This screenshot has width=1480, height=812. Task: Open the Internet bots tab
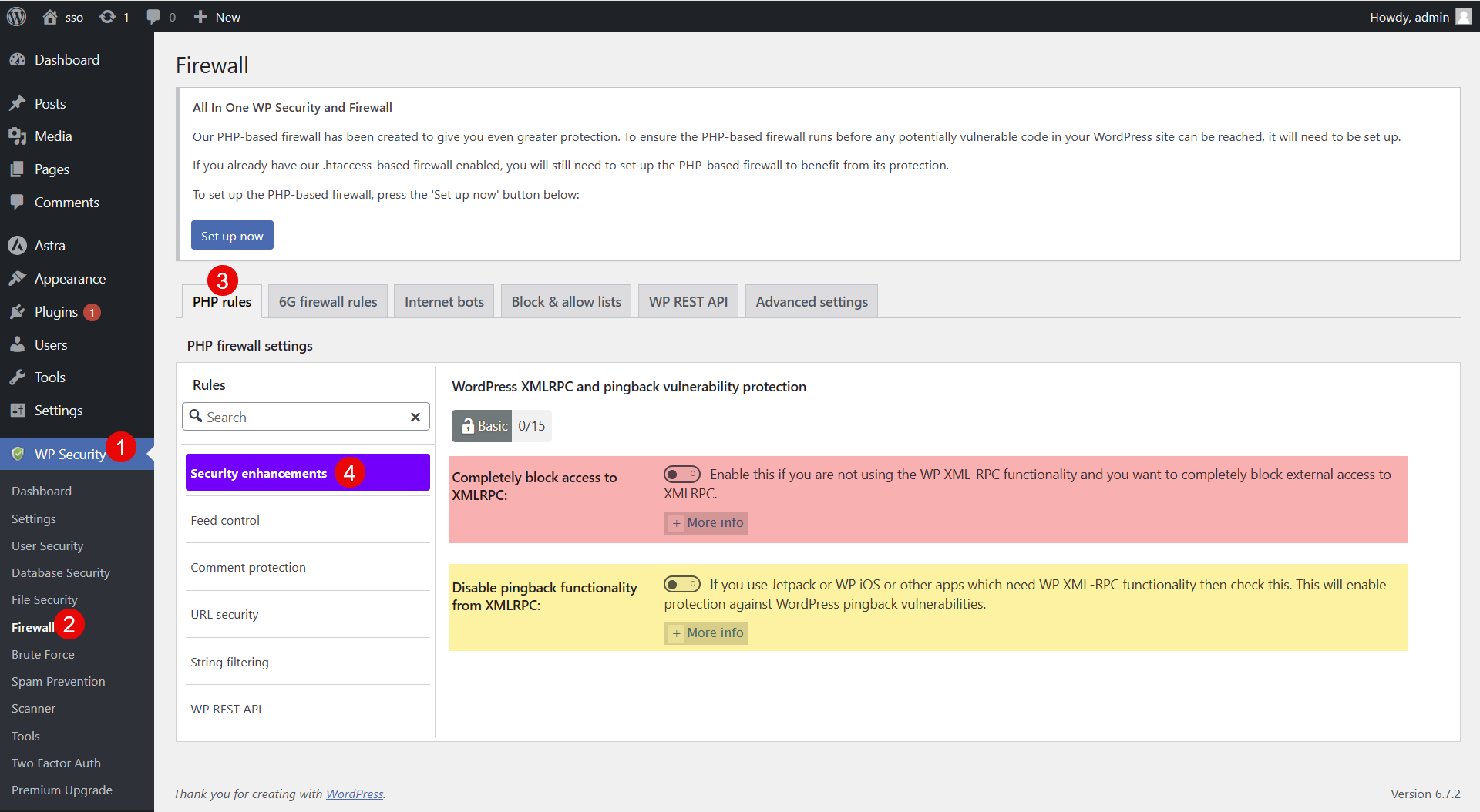coord(444,302)
